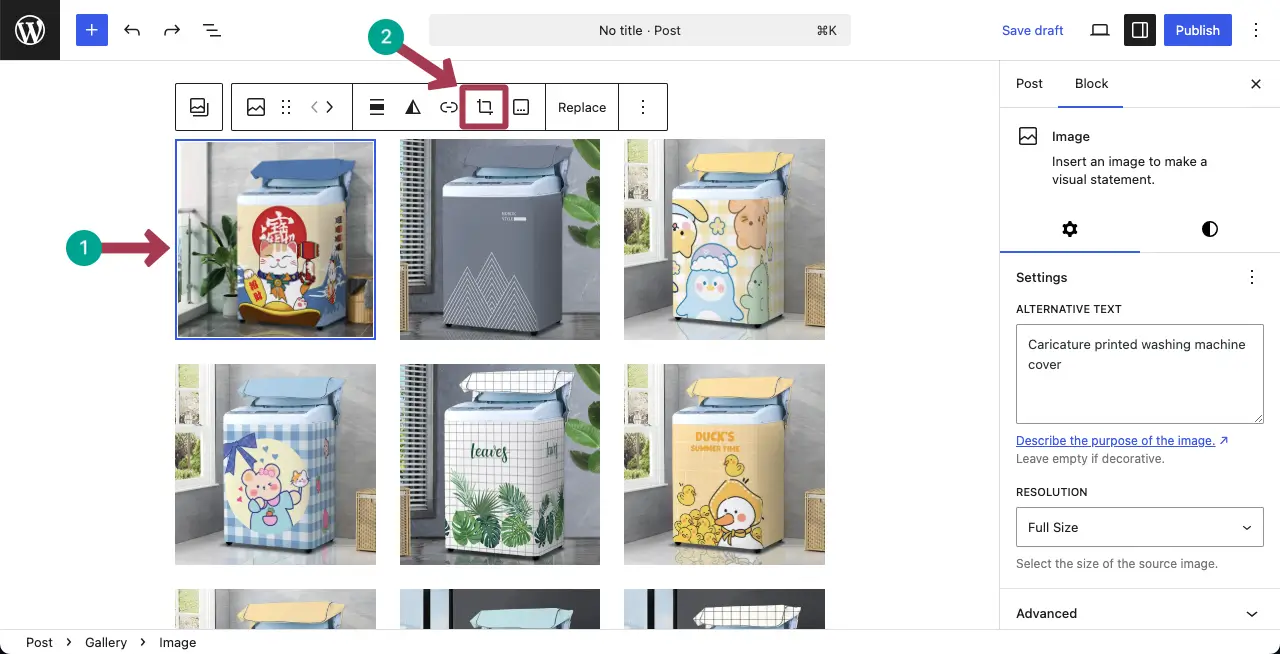Click the Save draft link
The image size is (1280, 654).
pyautogui.click(x=1032, y=30)
